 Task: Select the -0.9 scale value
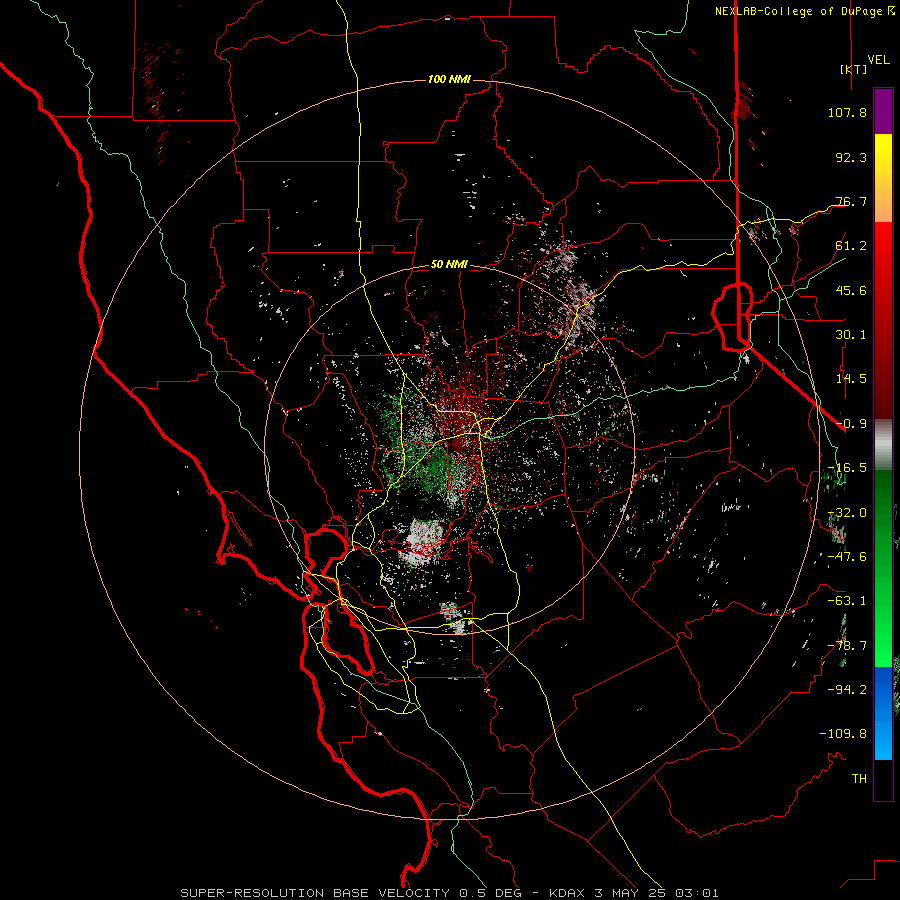851,424
